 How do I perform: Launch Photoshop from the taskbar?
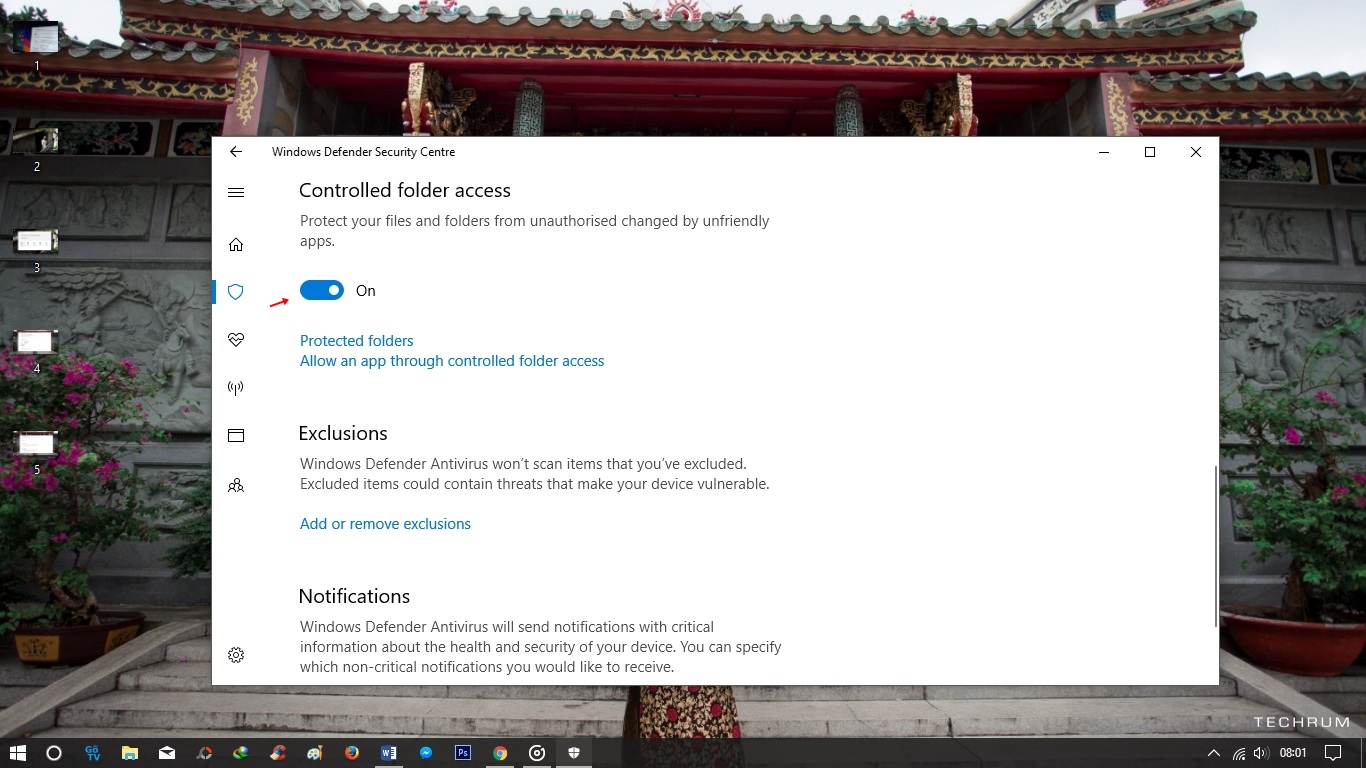coord(463,753)
